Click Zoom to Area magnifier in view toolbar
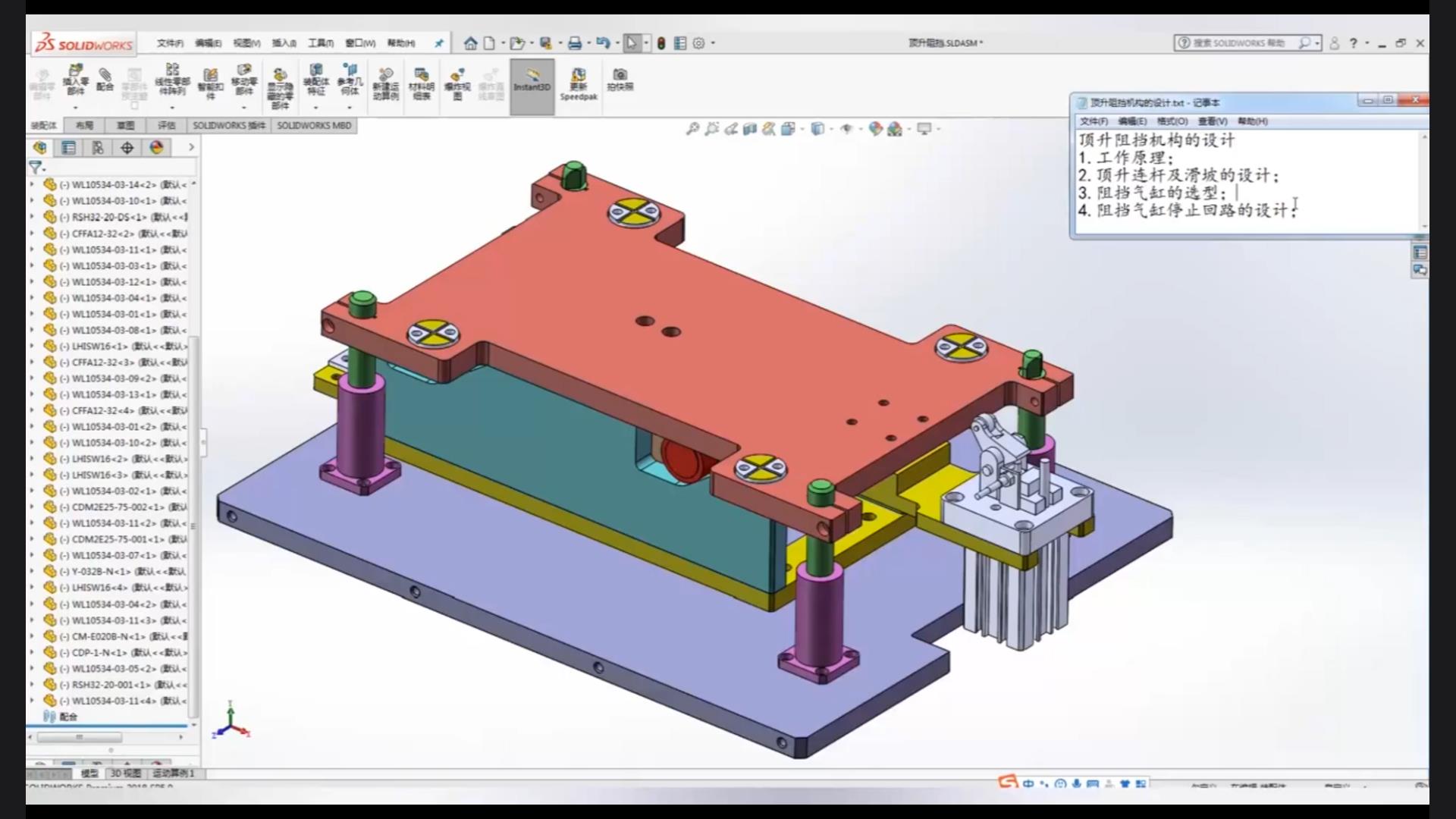The width and height of the screenshot is (1456, 819). 711,129
